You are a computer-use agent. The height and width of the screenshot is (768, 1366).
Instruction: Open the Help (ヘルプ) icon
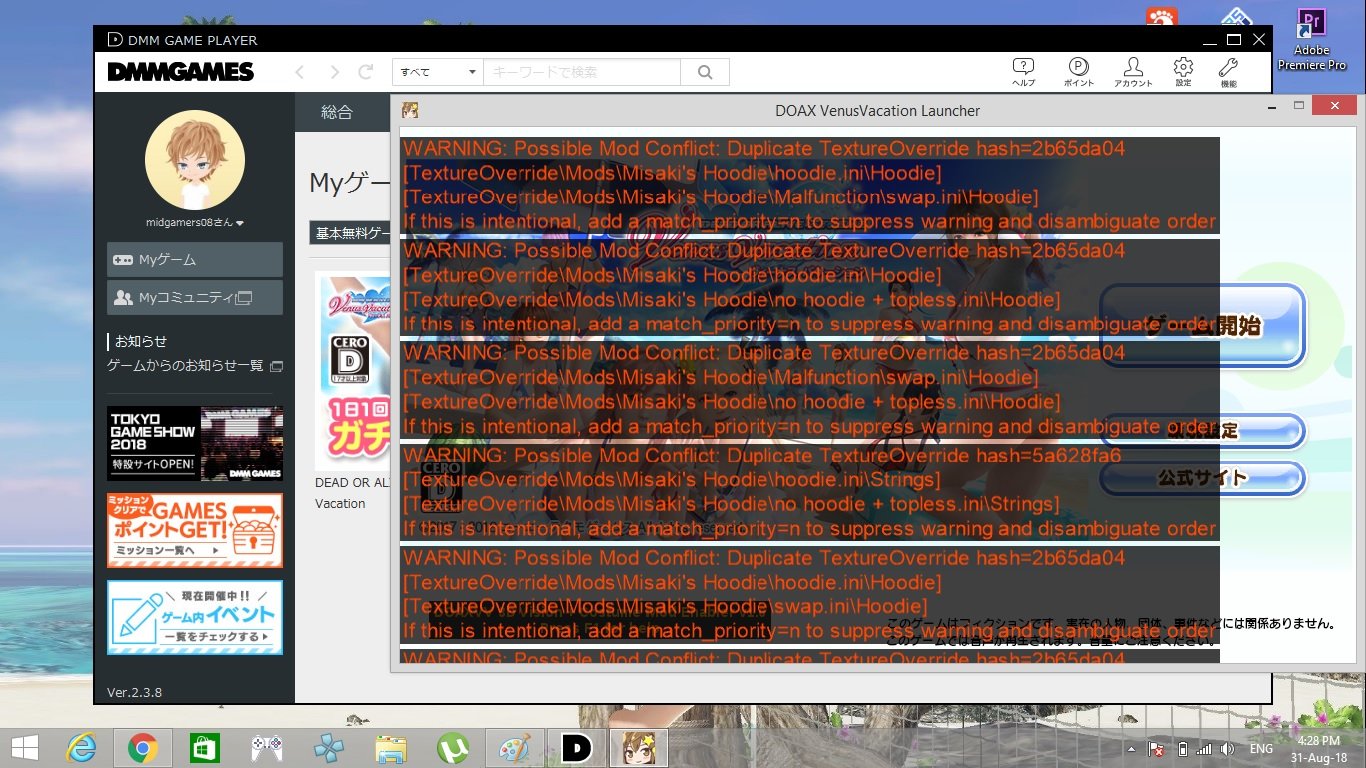point(1023,72)
